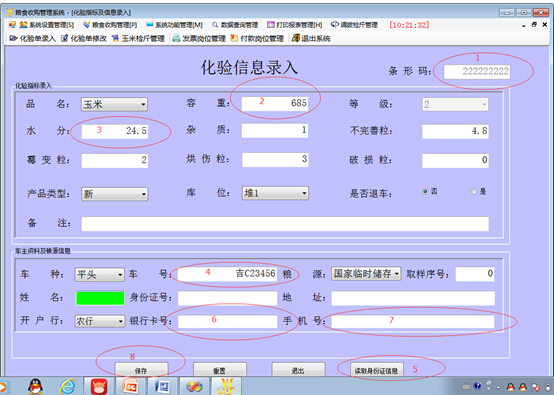Click the 容重 field showing 685

coord(275,104)
